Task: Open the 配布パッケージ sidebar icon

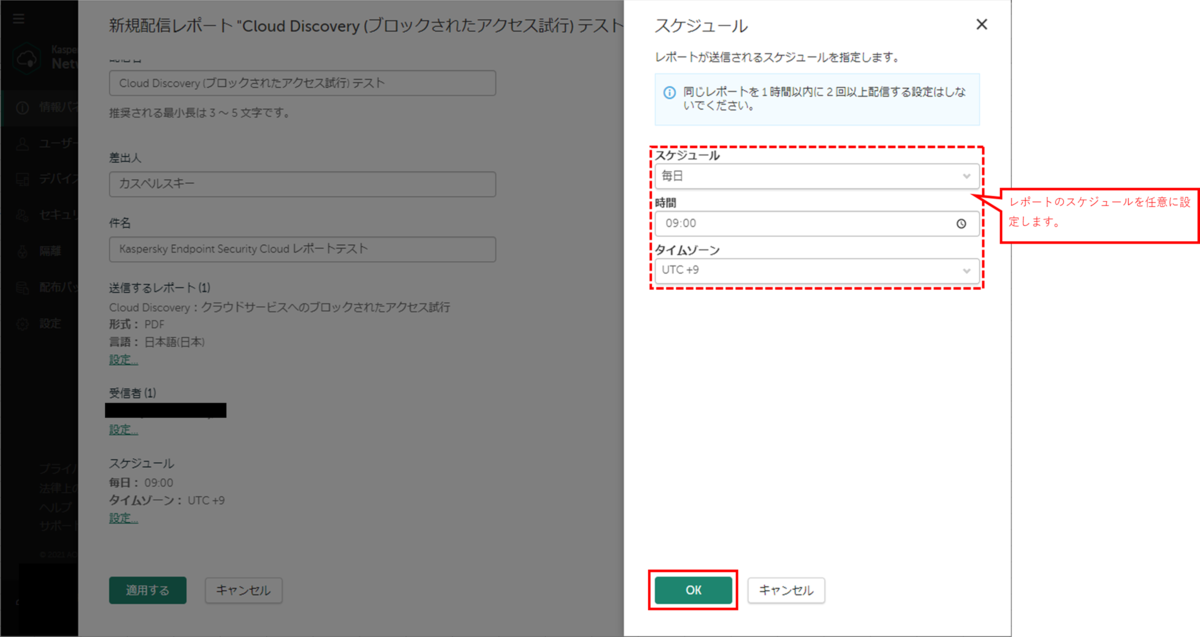Action: click(x=22, y=286)
